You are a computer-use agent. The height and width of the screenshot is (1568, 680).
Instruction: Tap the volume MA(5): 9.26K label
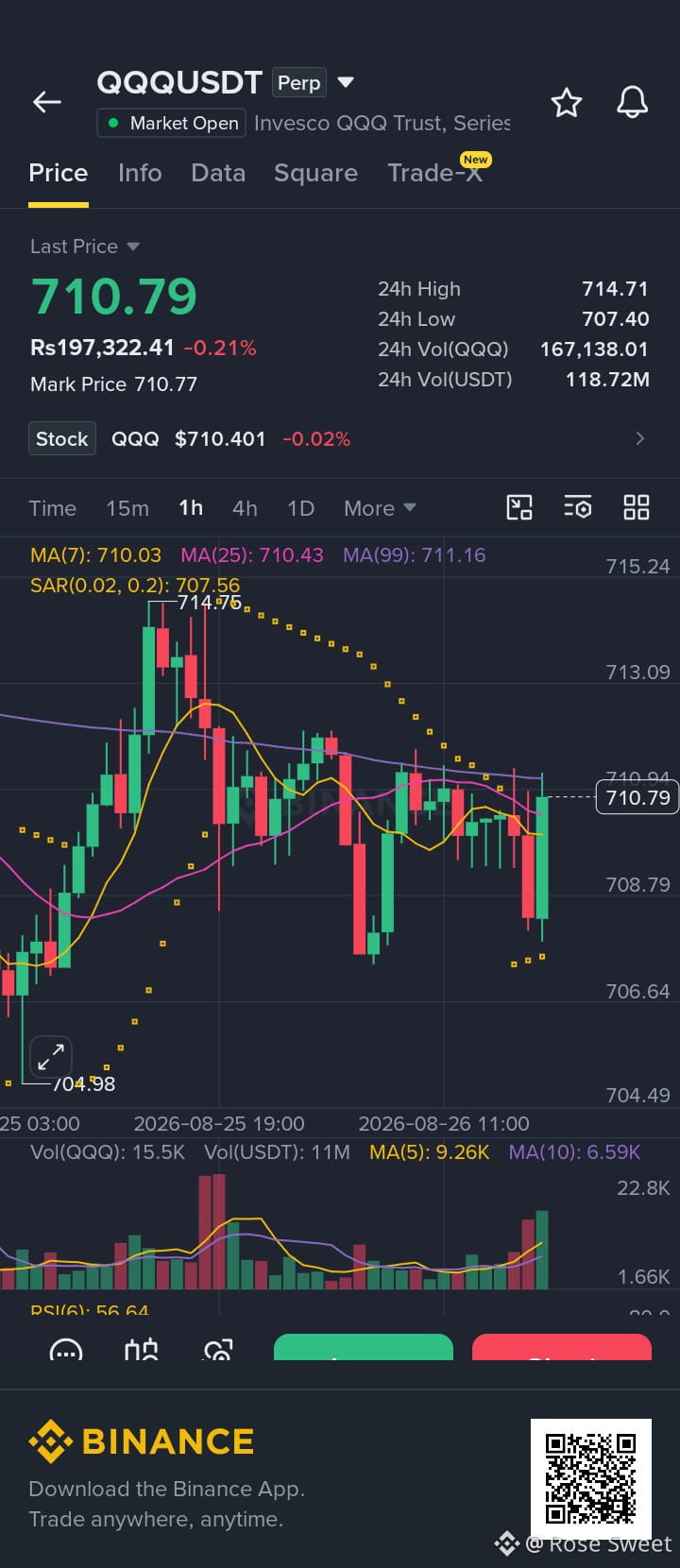(430, 1152)
